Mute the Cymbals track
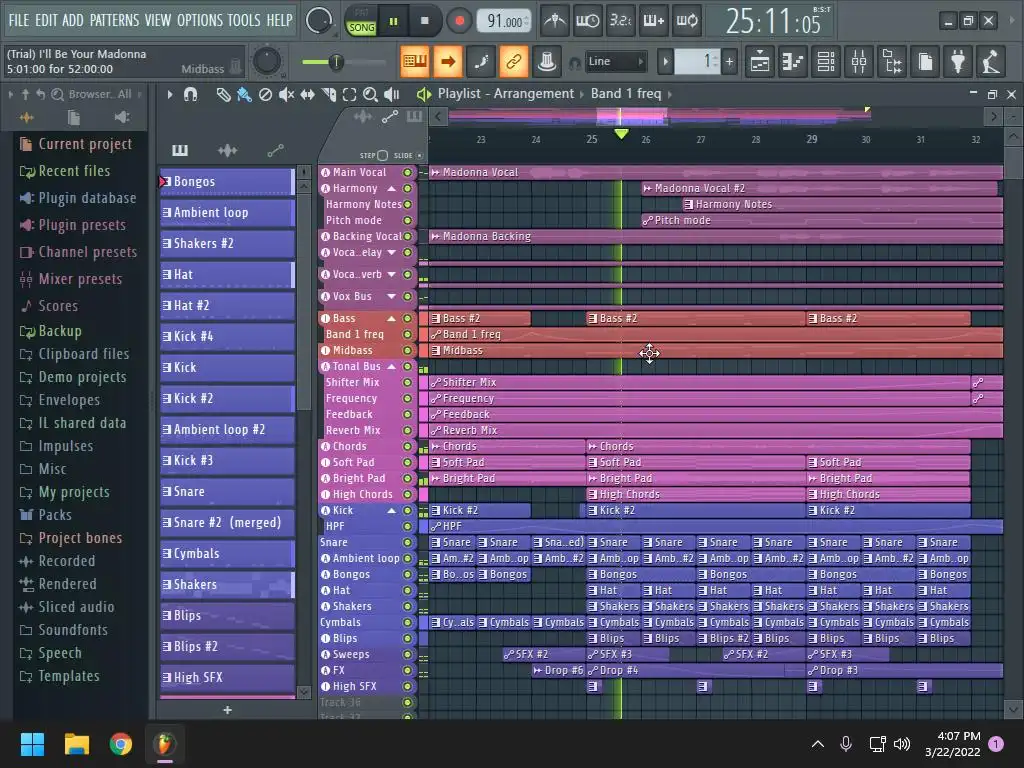The height and width of the screenshot is (768, 1024). [x=408, y=622]
